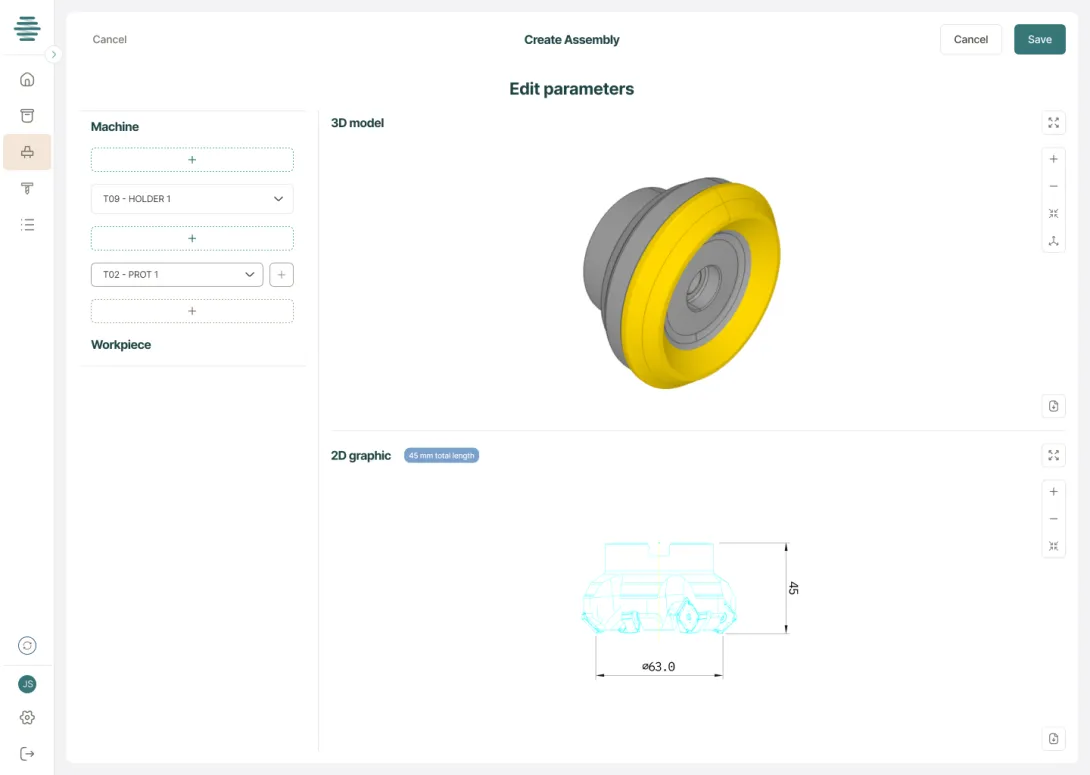This screenshot has width=1090, height=775.
Task: Click the cyan 2D cutter drawing
Action: pyautogui.click(x=659, y=588)
